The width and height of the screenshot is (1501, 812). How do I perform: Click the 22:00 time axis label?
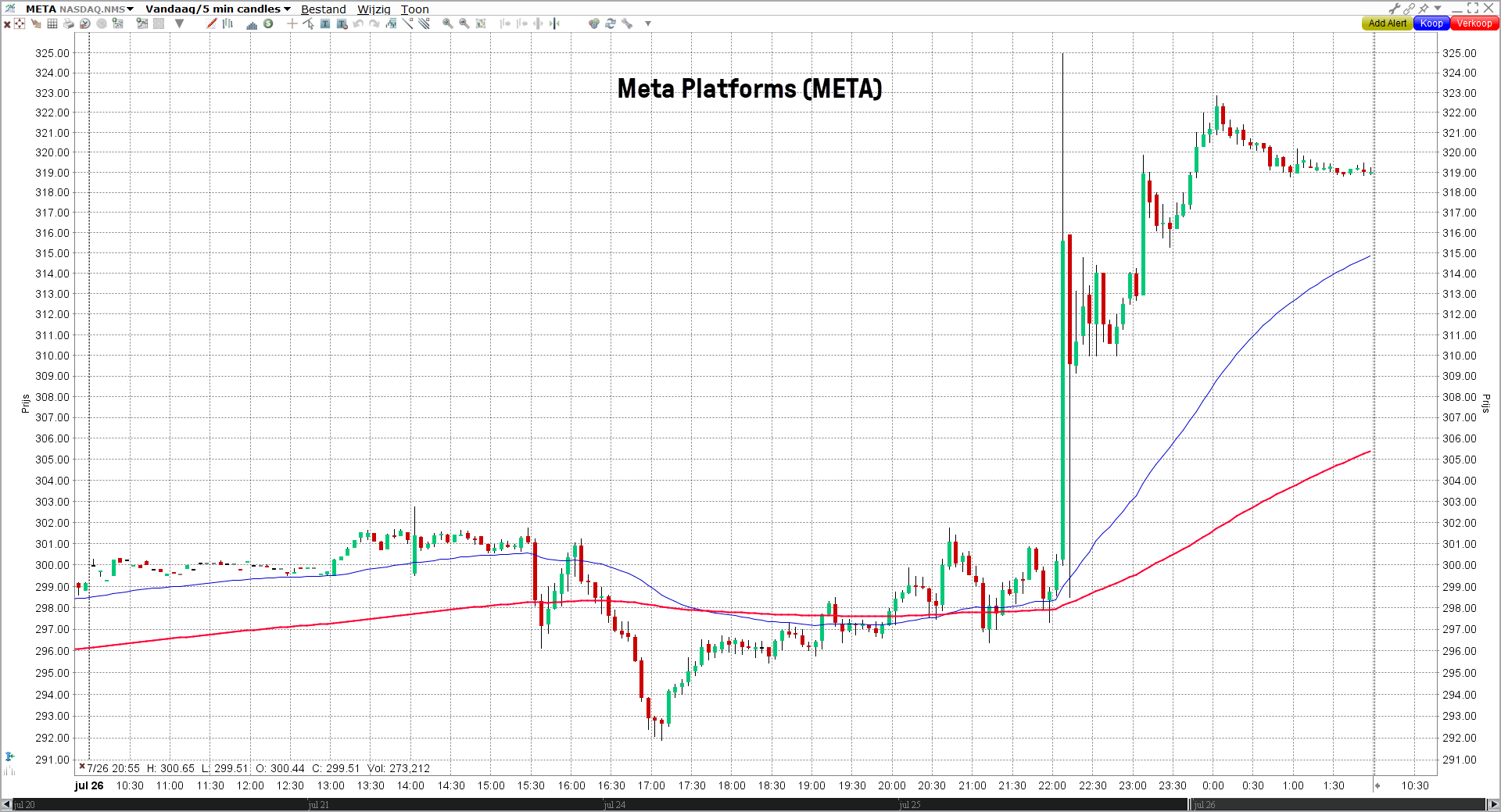(x=1051, y=785)
